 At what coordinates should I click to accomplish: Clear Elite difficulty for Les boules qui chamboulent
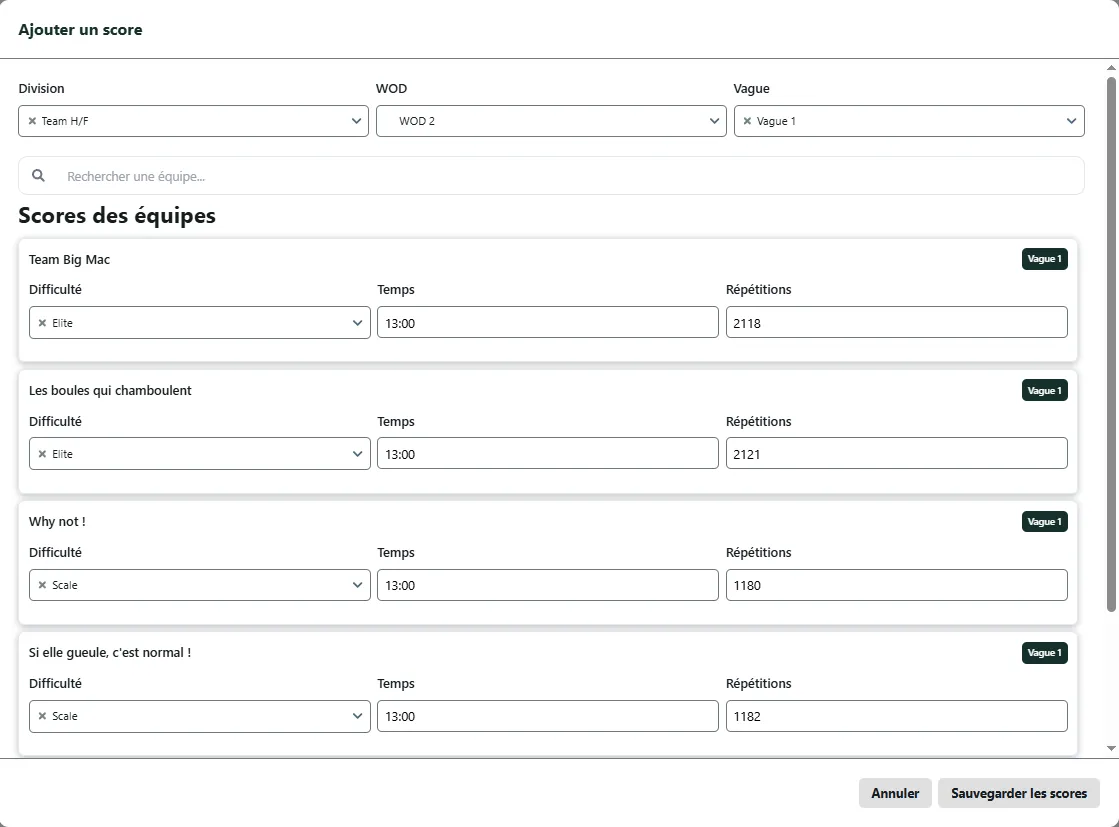(x=42, y=454)
